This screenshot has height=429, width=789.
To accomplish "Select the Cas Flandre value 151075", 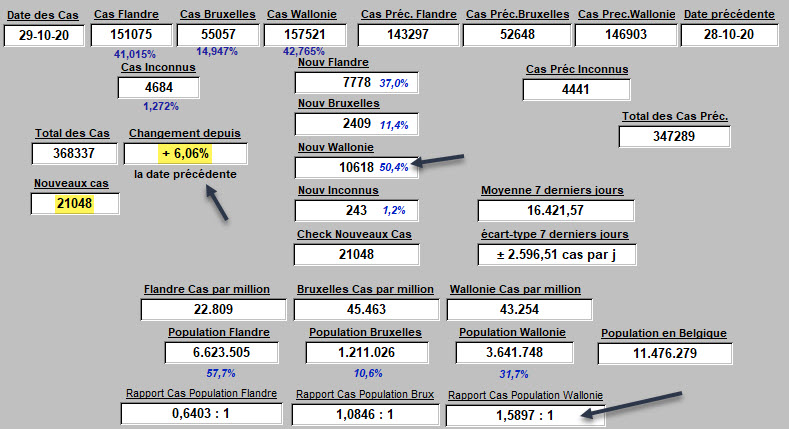I will (131, 35).
